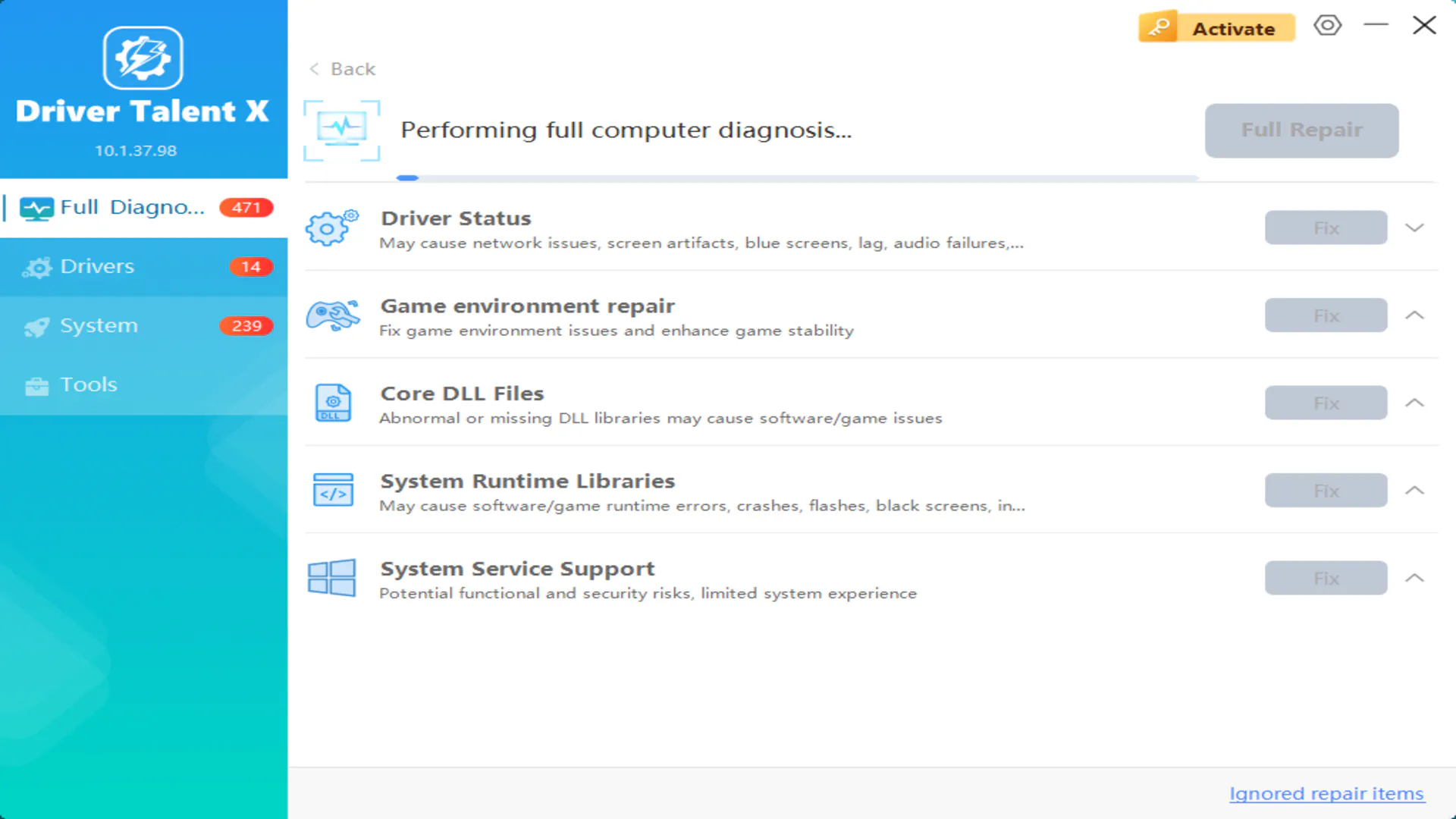Collapse the System Runtime Libraries chevron
This screenshot has width=1456, height=819.
tap(1414, 490)
